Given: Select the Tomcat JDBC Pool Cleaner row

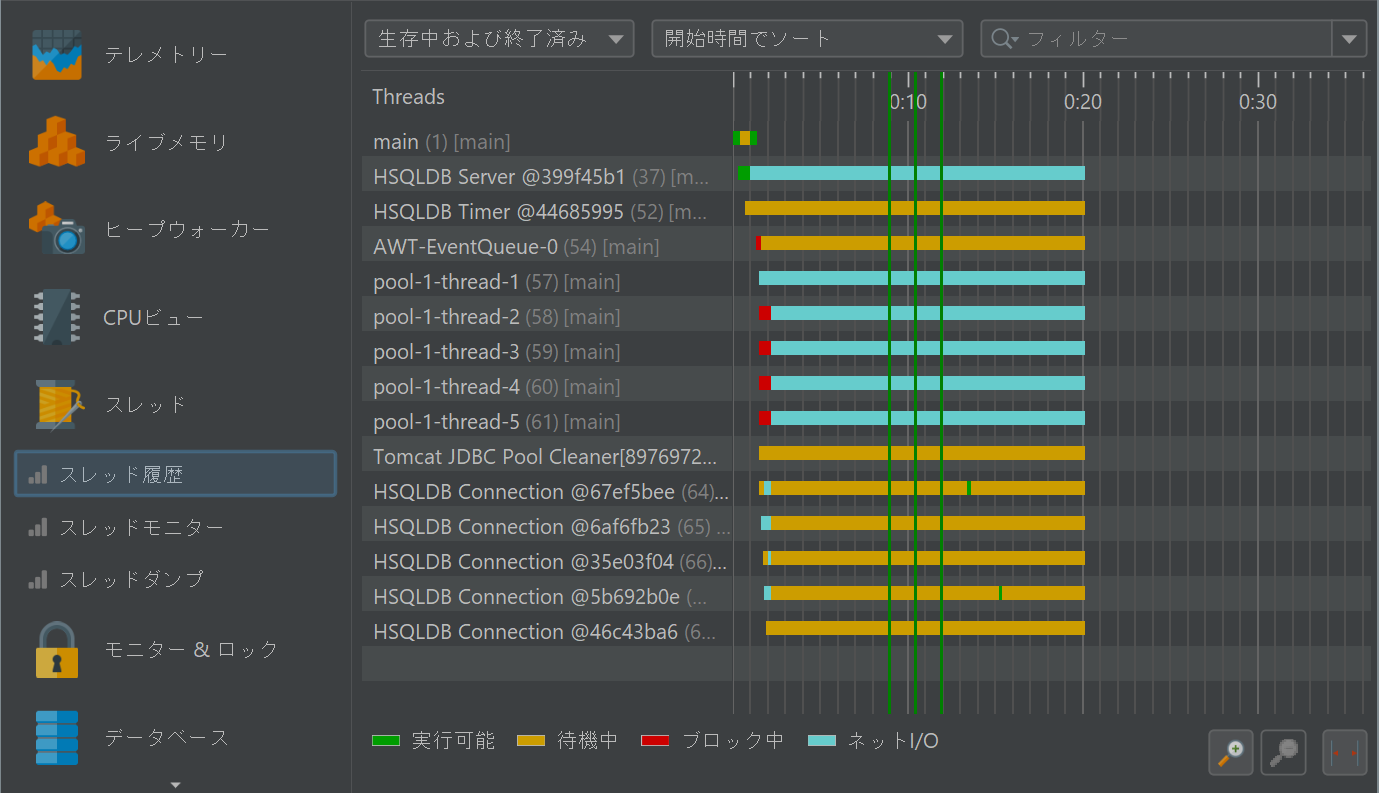Looking at the screenshot, I should [866, 454].
